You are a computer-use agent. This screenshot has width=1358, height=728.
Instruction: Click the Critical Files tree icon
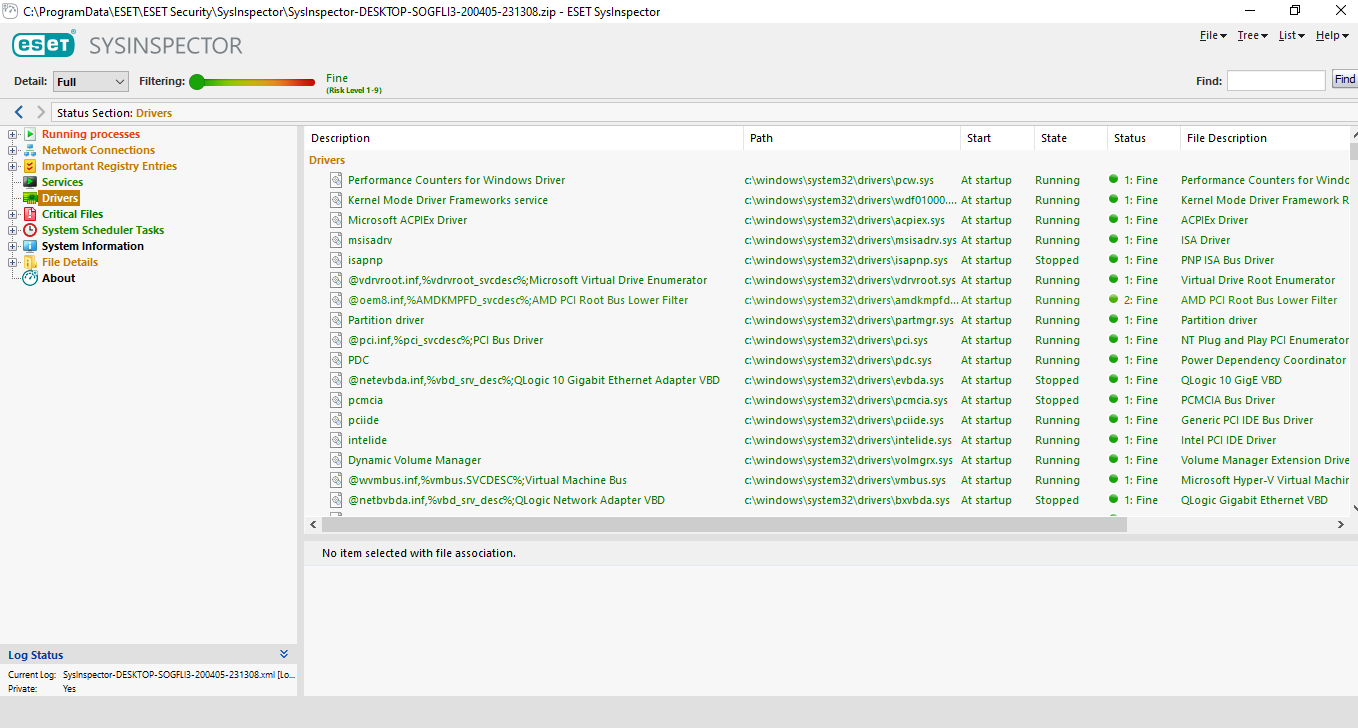[x=30, y=214]
